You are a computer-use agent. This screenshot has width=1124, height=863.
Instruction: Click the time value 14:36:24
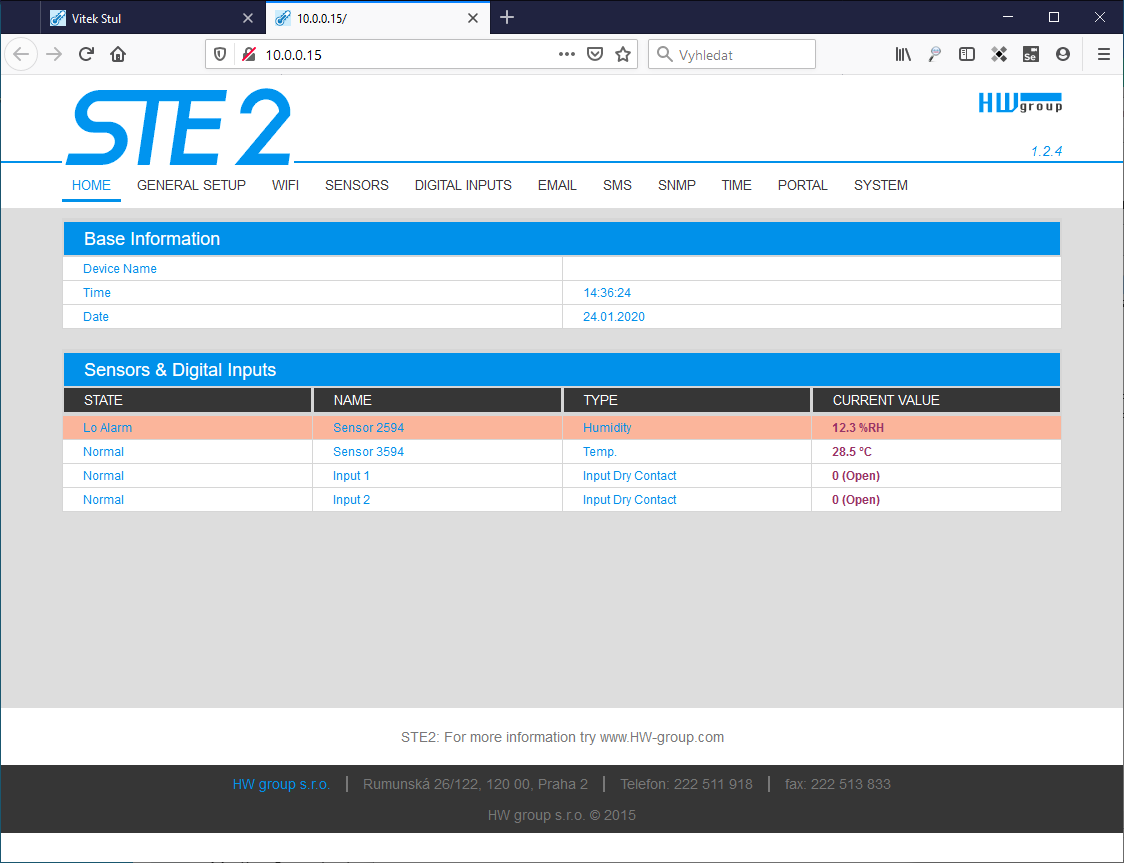tap(607, 292)
